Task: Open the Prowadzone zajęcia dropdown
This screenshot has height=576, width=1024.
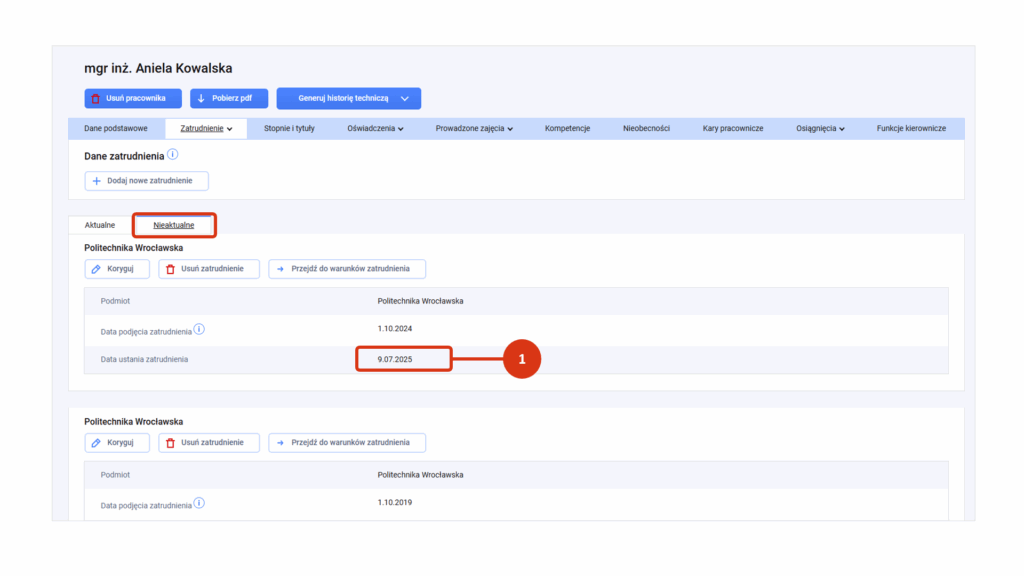Action: click(x=474, y=129)
